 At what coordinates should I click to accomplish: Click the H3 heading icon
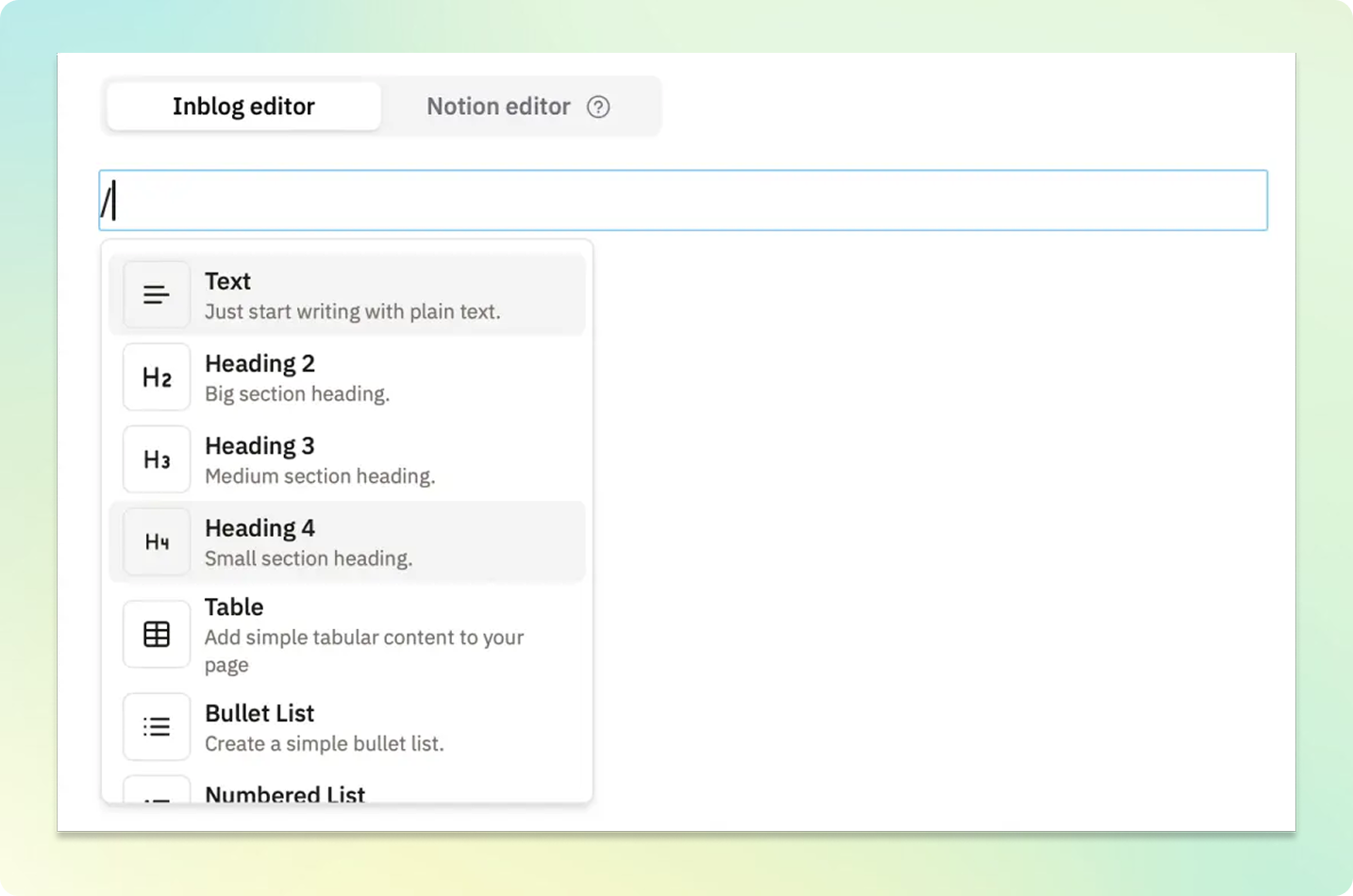[157, 459]
